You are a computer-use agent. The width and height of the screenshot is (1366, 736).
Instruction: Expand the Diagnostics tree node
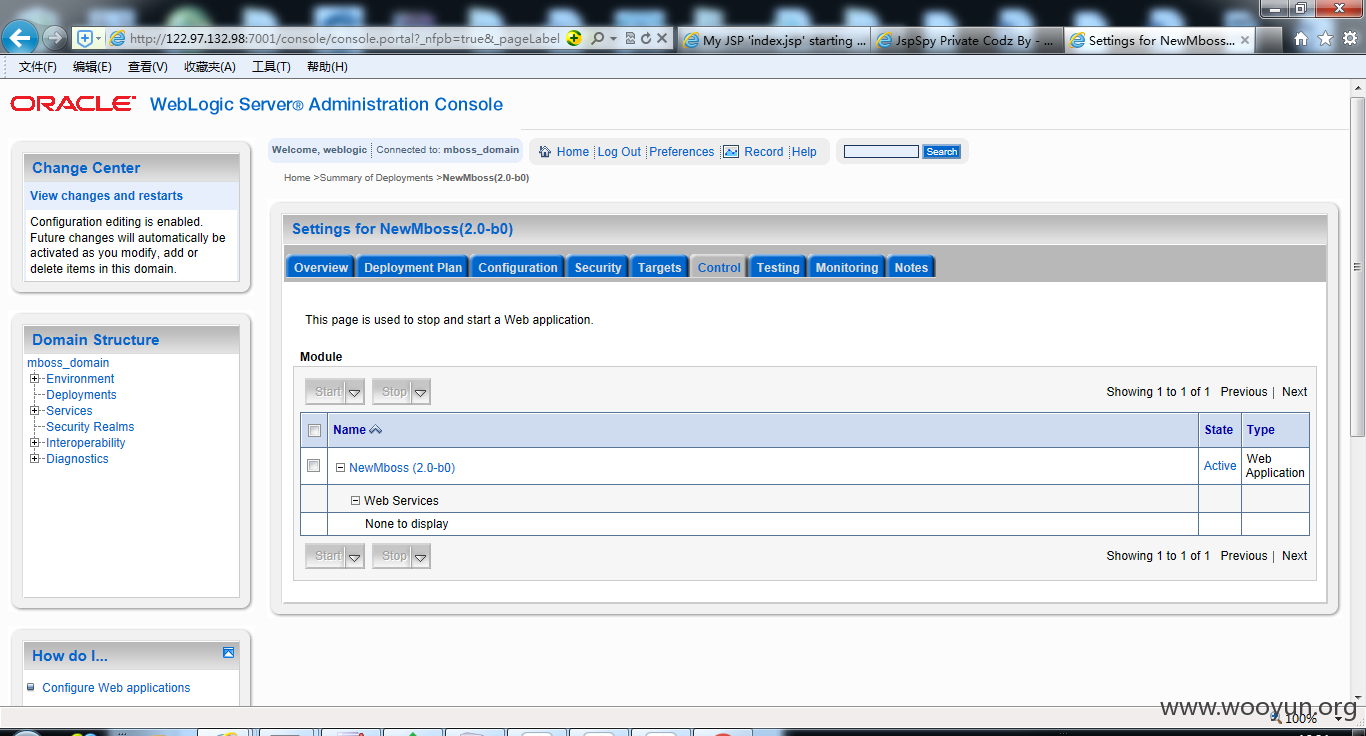[35, 459]
